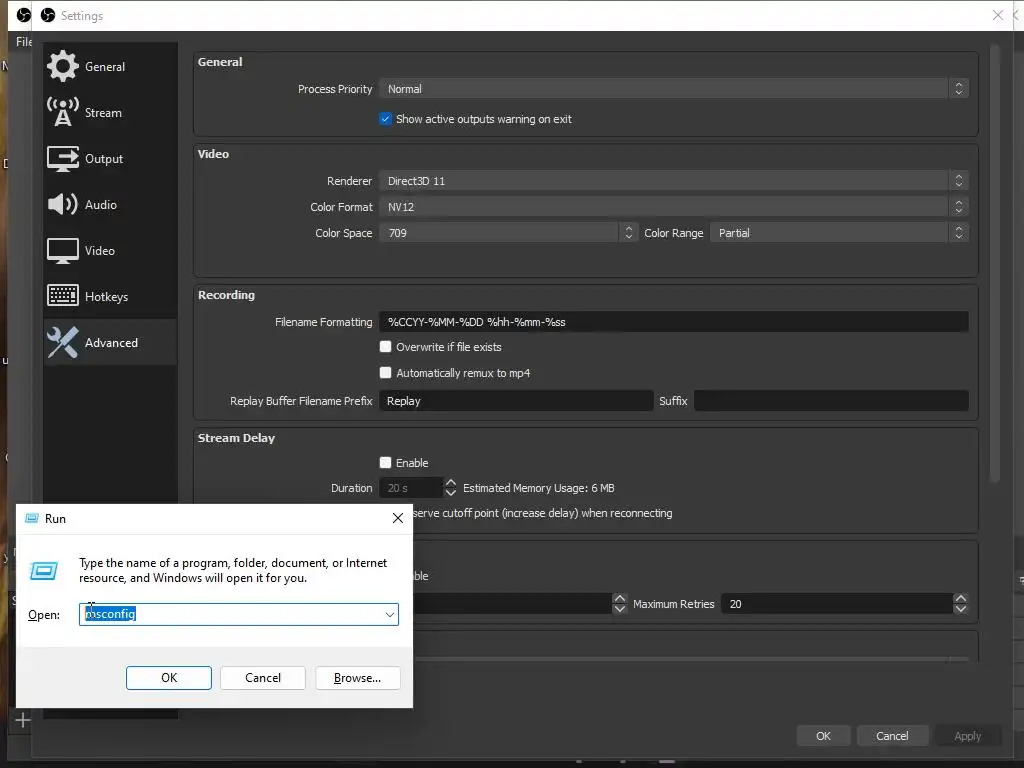This screenshot has width=1024, height=768.
Task: Click OK in the Settings window
Action: tap(824, 736)
